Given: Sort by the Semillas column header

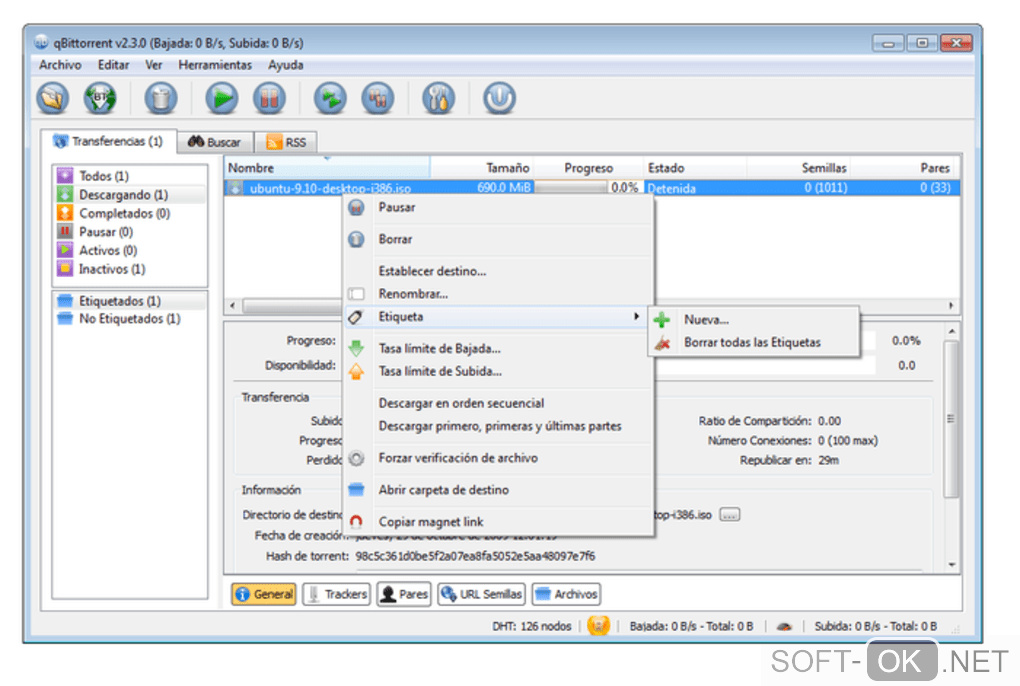Looking at the screenshot, I should 799,168.
